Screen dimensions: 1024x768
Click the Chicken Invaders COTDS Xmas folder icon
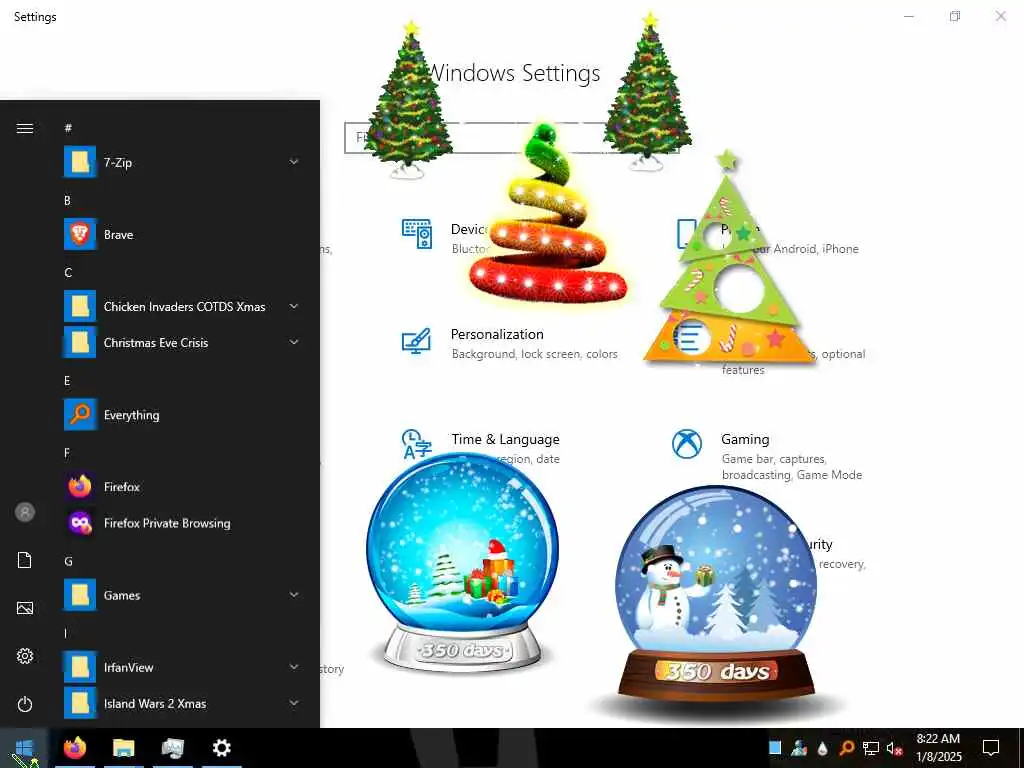(x=80, y=306)
